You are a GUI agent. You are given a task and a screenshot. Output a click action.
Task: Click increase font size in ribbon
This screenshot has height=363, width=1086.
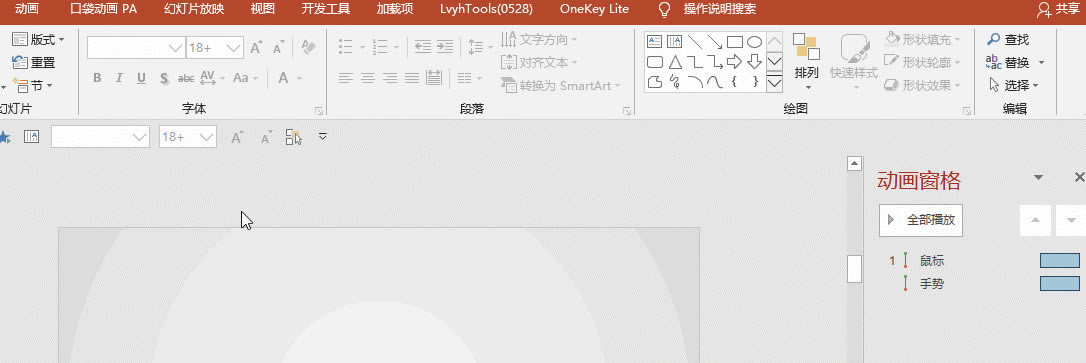(x=256, y=48)
